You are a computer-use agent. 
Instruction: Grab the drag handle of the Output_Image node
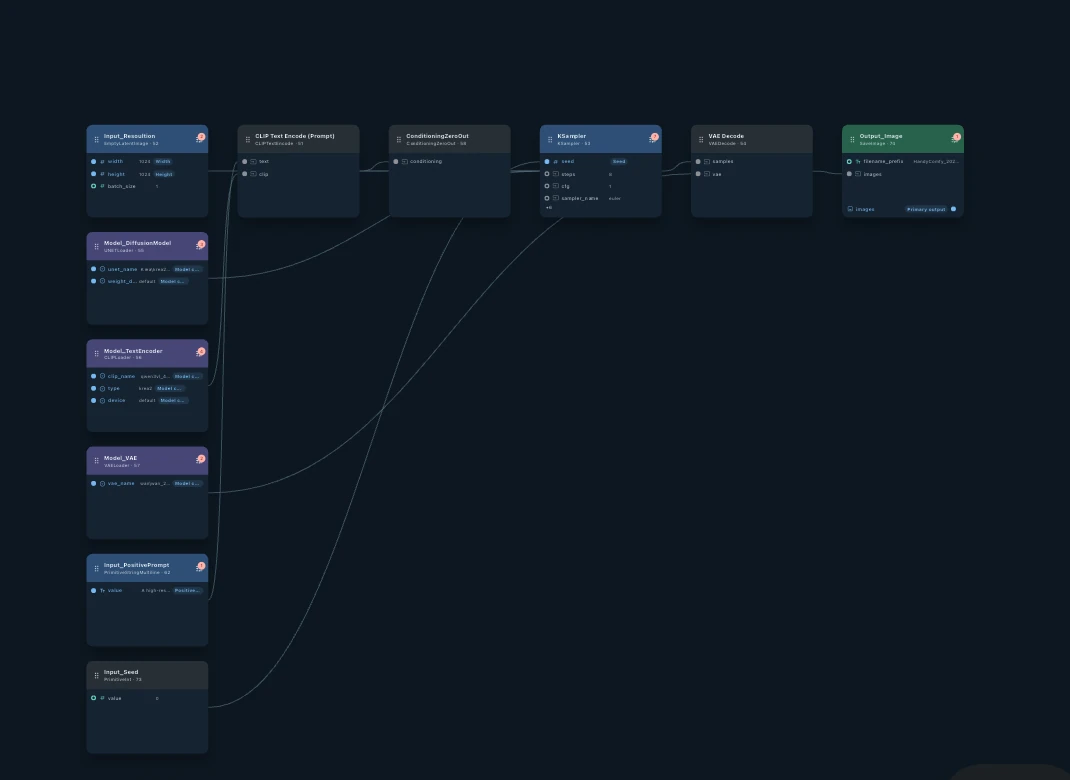point(852,139)
